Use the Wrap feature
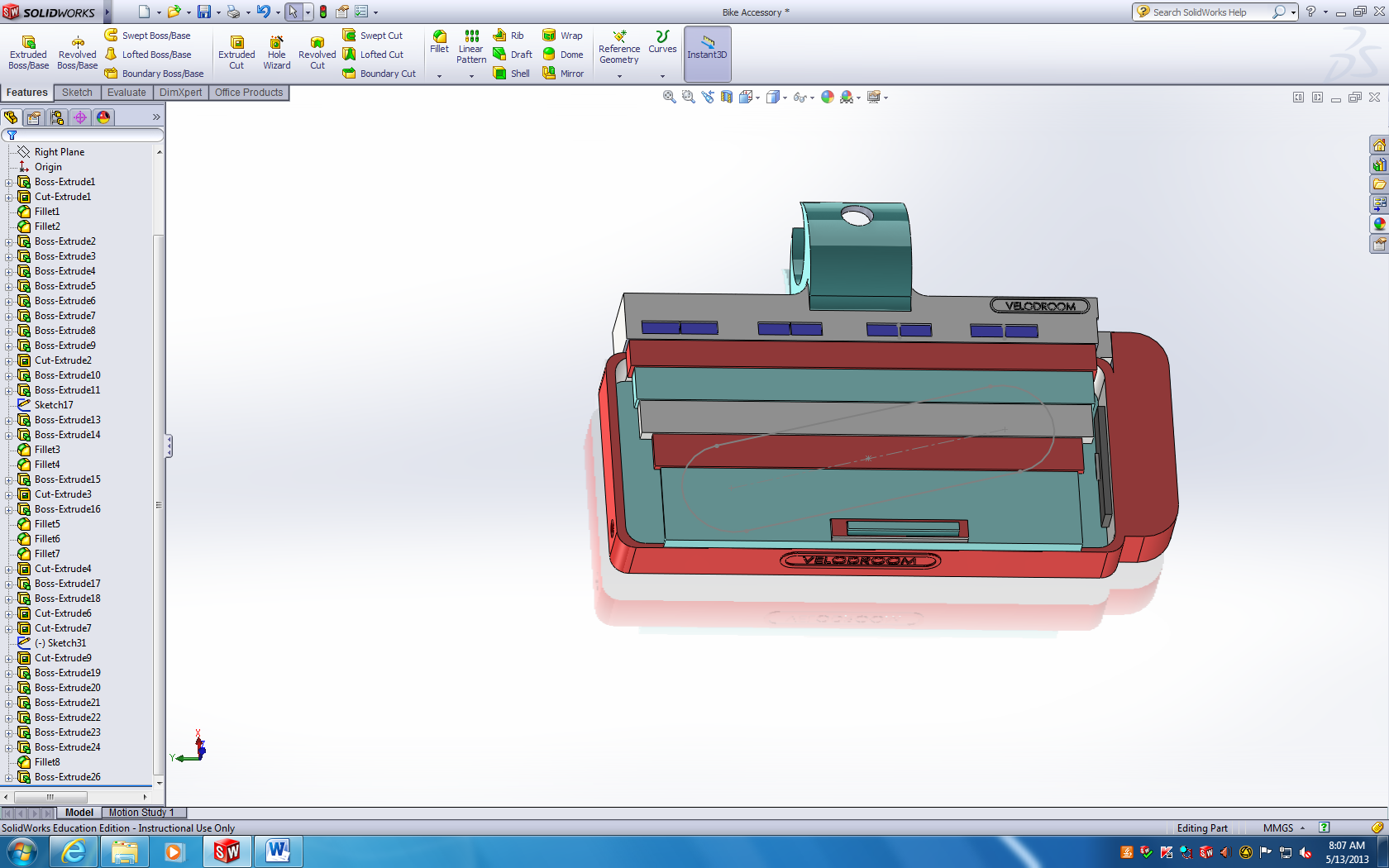1389x868 pixels. pyautogui.click(x=562, y=36)
